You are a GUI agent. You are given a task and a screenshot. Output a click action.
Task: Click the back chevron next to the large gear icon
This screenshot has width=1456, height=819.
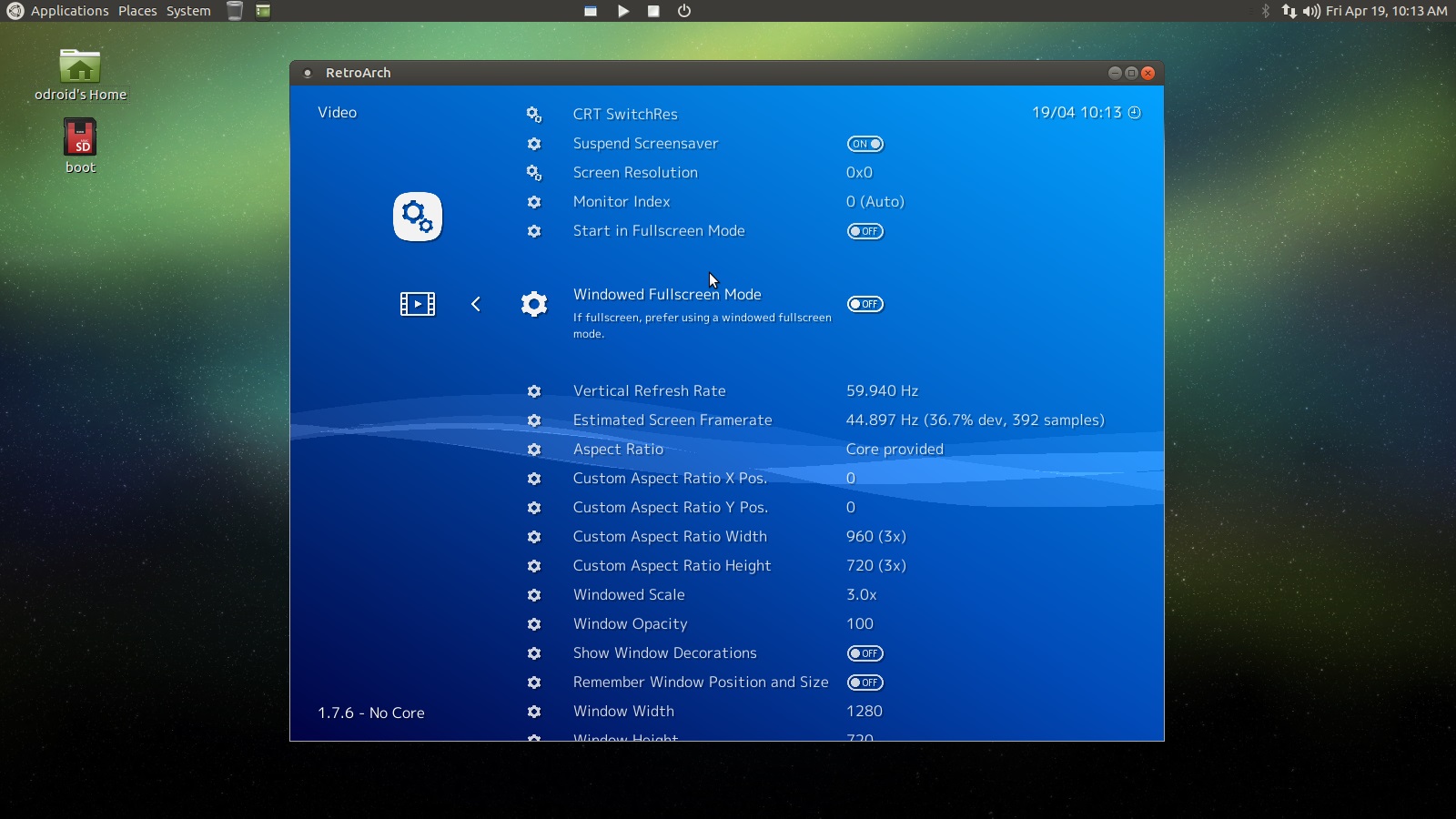(476, 304)
